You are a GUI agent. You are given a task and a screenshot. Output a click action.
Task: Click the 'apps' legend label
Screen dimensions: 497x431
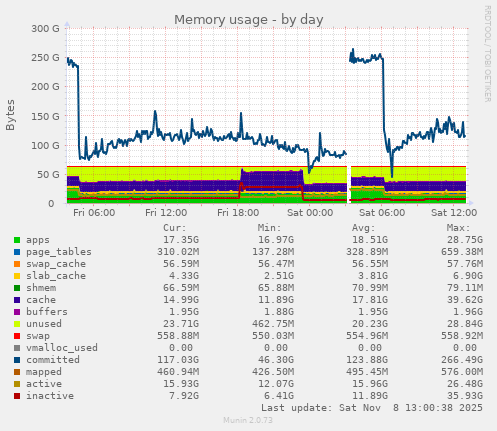[x=38, y=240]
